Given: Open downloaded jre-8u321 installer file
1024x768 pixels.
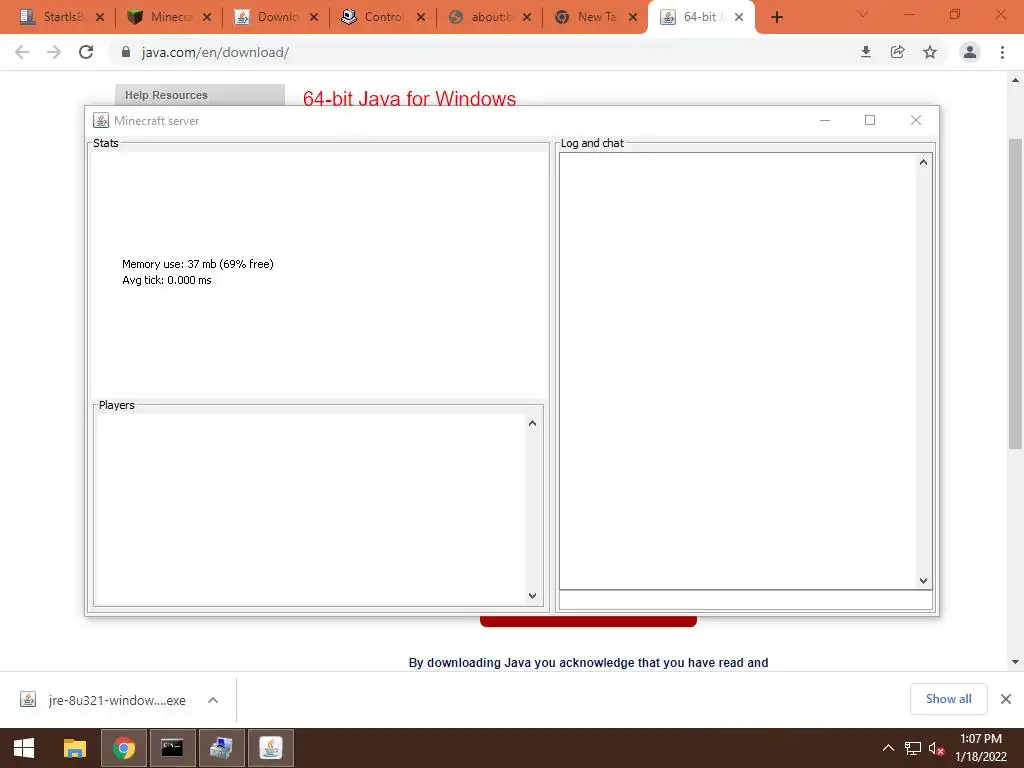Looking at the screenshot, I should [x=104, y=700].
